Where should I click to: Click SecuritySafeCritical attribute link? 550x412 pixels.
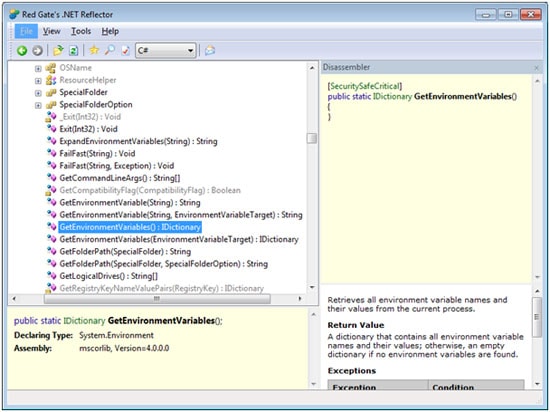click(x=365, y=86)
